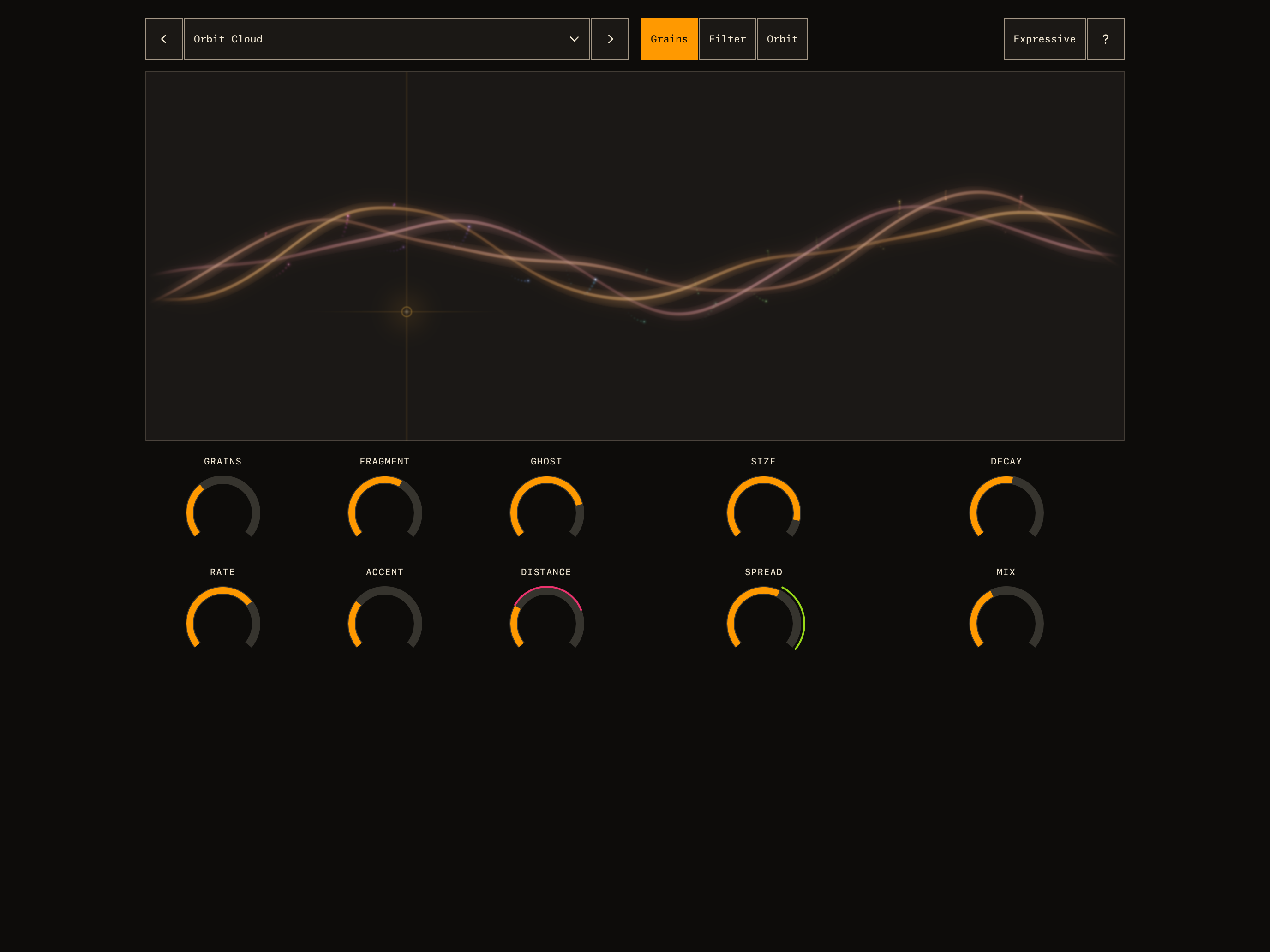The height and width of the screenshot is (952, 1270).
Task: Switch to the Grains tab
Action: point(670,39)
